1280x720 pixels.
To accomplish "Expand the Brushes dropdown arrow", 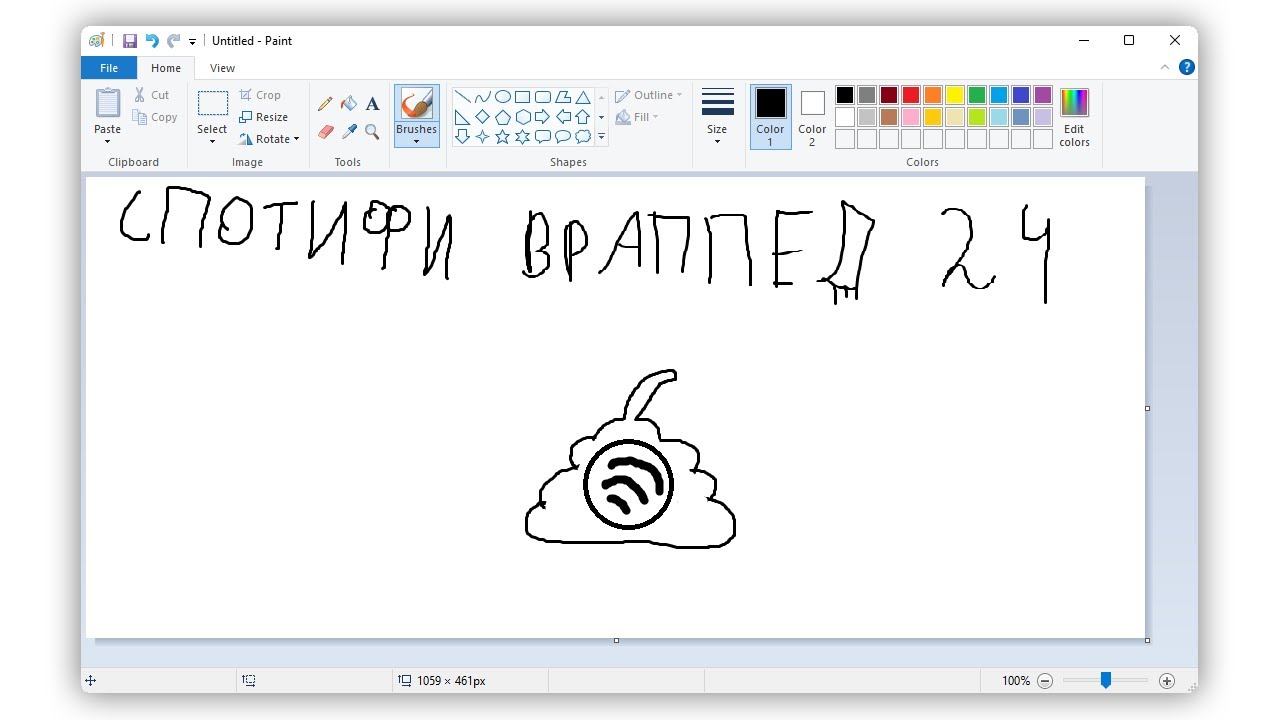I will click(x=416, y=141).
